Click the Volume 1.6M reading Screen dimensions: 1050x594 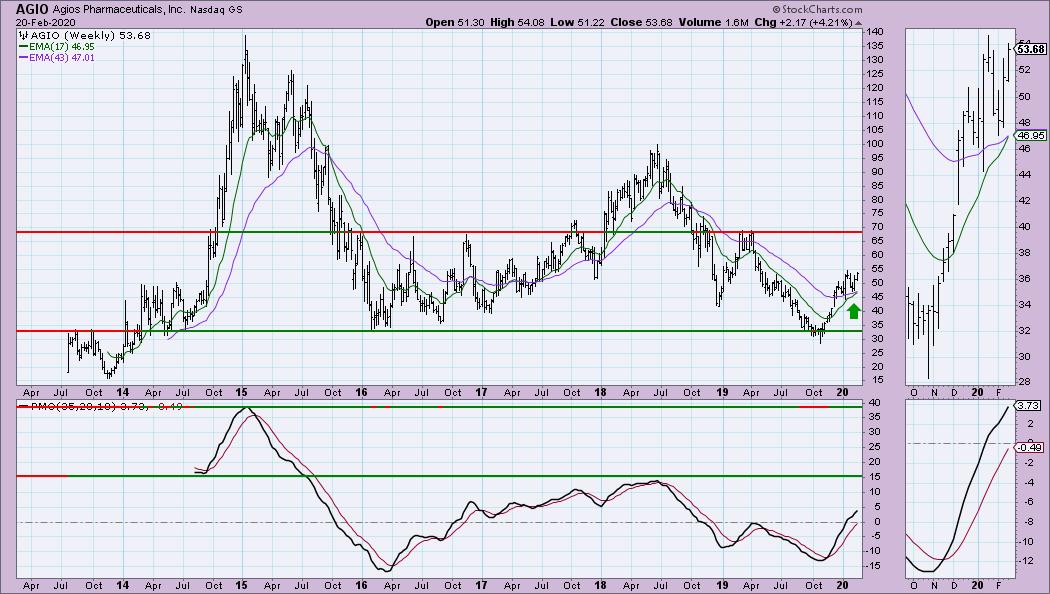pyautogui.click(x=713, y=22)
